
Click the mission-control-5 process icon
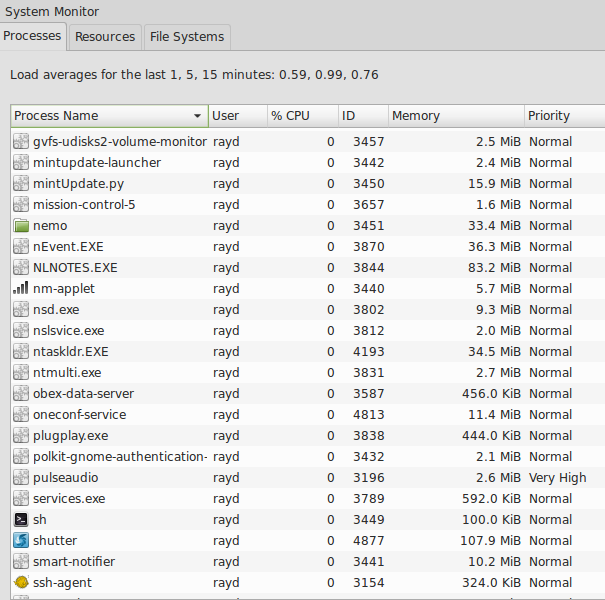21,205
